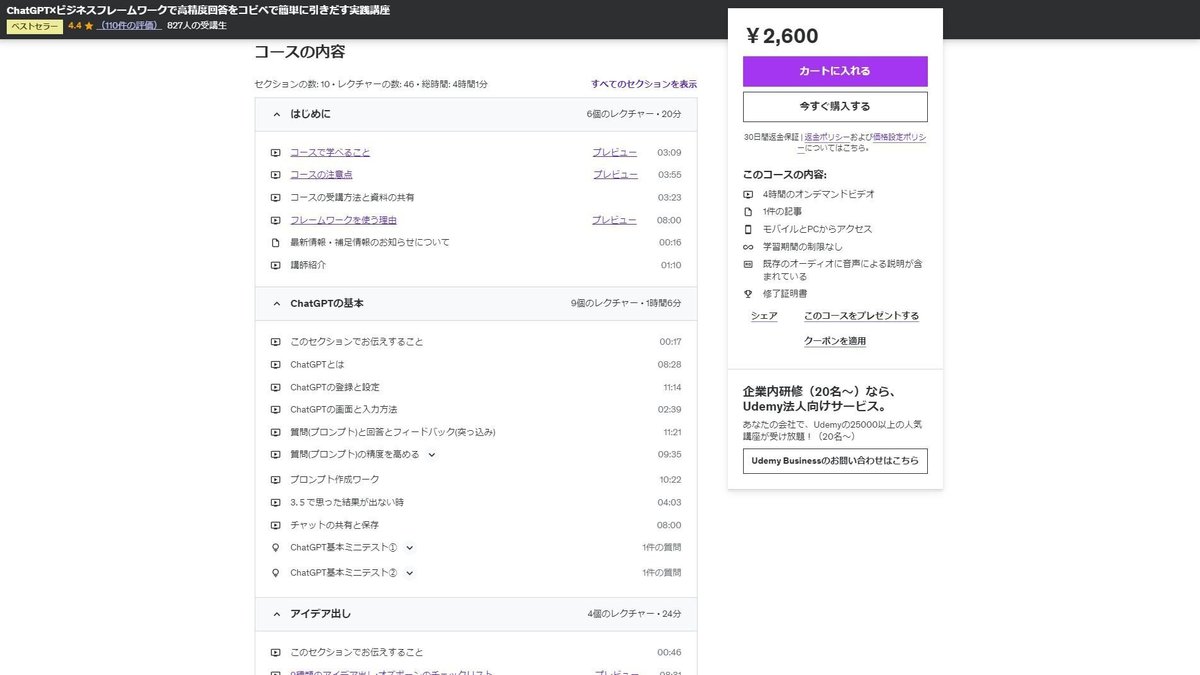
Task: Open lecture link コースの注意点
Action: coord(321,175)
